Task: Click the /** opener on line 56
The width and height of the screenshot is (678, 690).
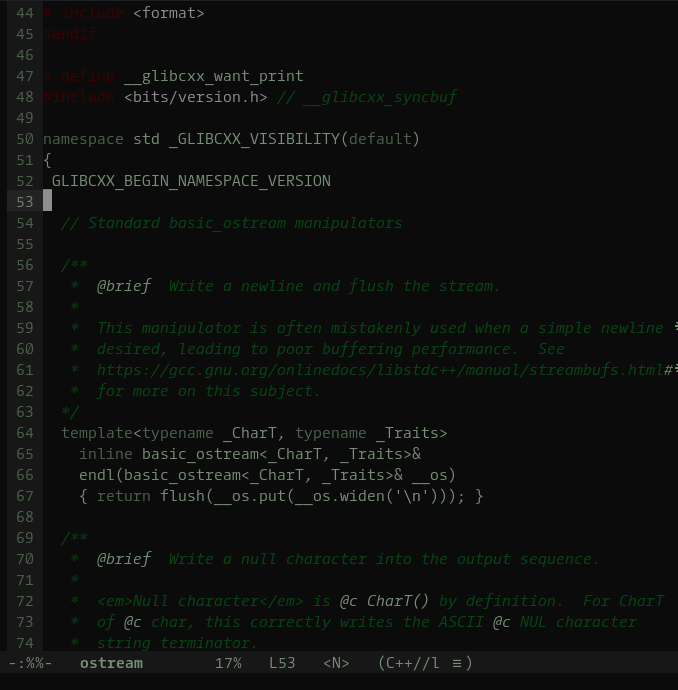Action: pyautogui.click(x=74, y=265)
